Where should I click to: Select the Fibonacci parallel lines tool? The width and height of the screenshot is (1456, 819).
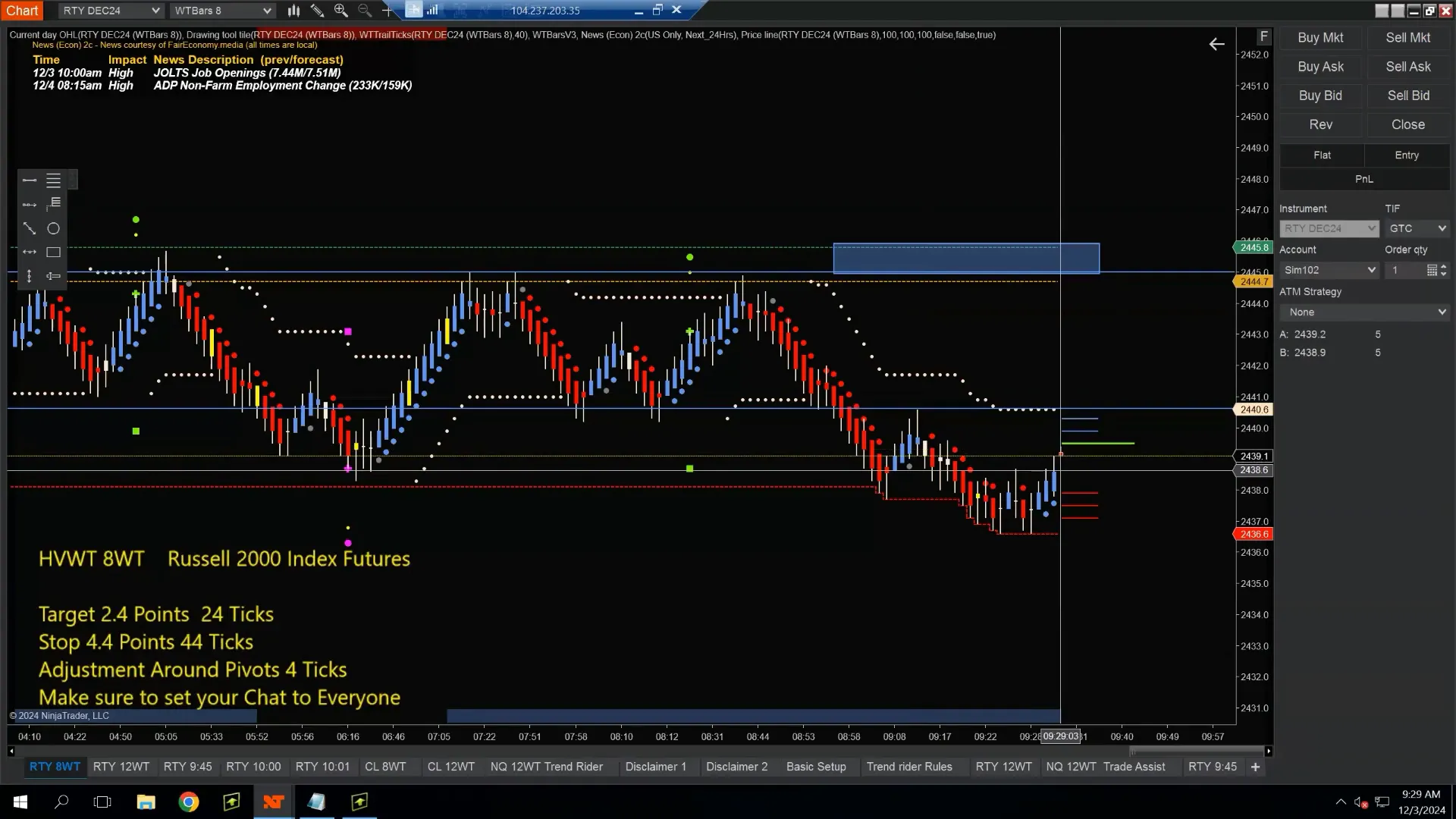pyautogui.click(x=53, y=180)
